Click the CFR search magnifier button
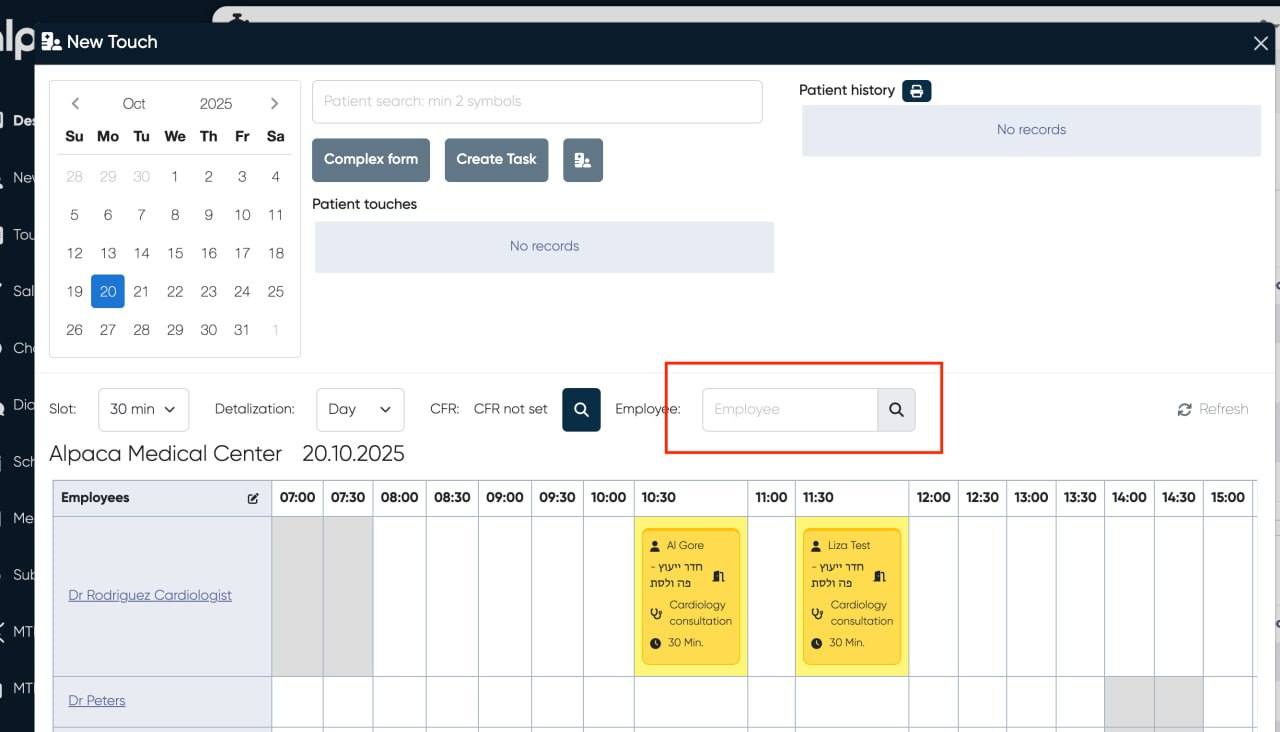This screenshot has height=732, width=1280. point(581,409)
